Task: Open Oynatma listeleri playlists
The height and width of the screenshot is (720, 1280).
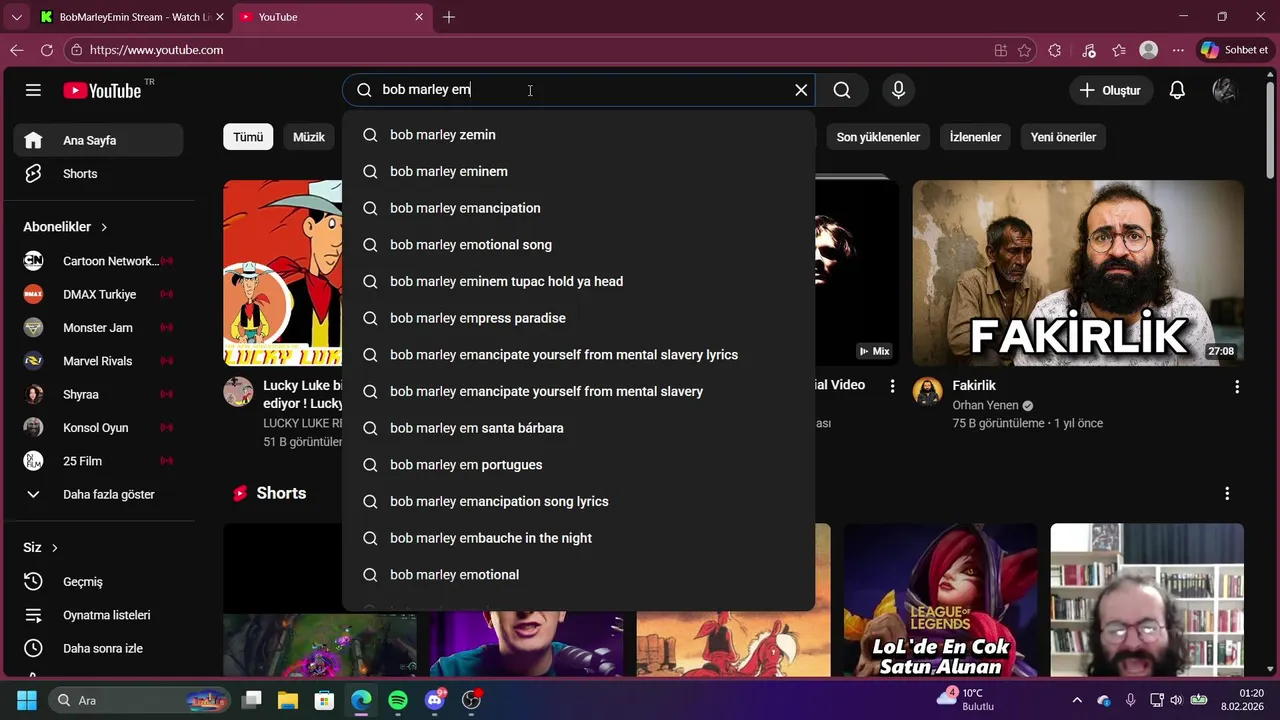Action: point(98,615)
